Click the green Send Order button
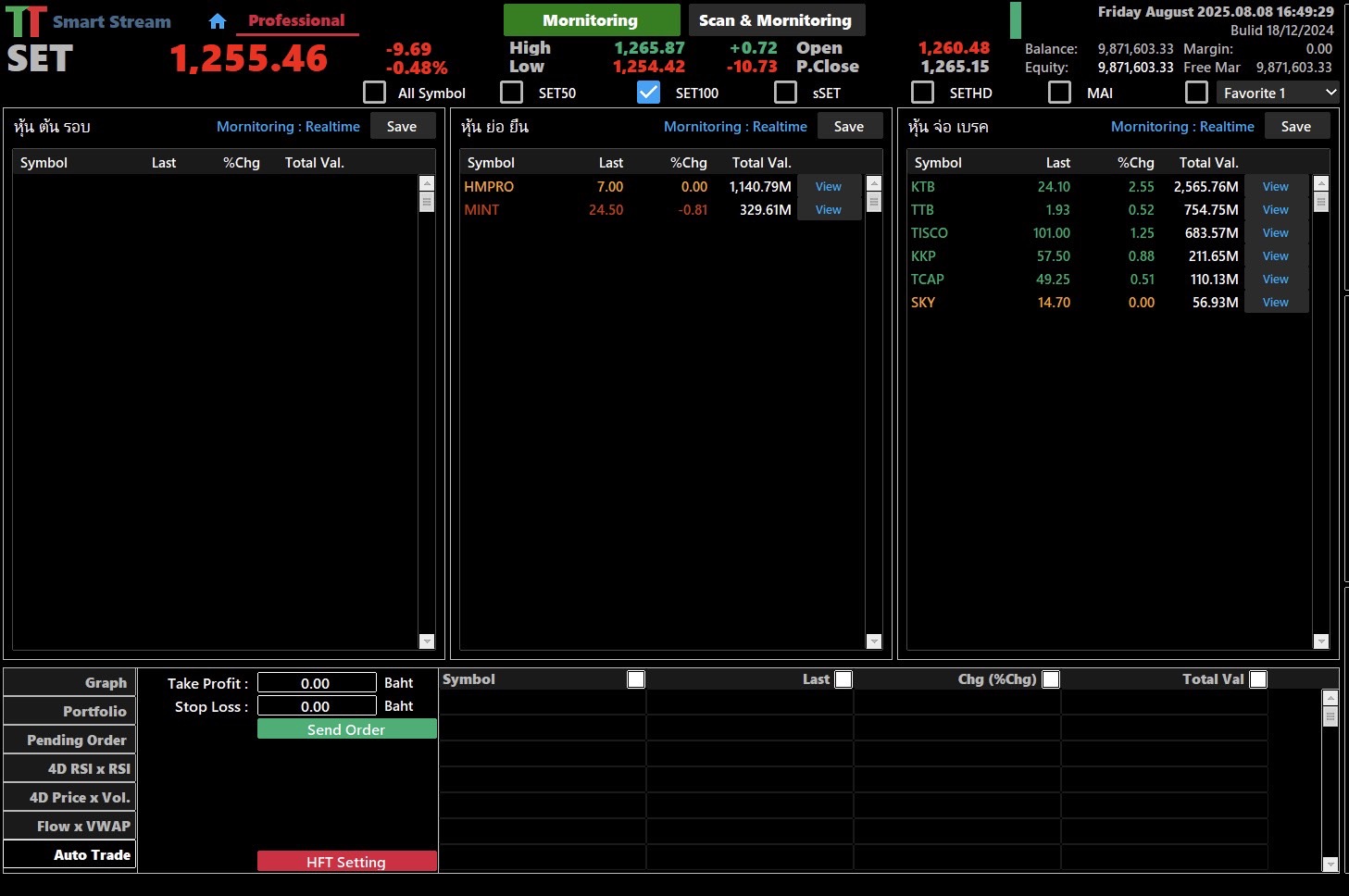 (346, 729)
